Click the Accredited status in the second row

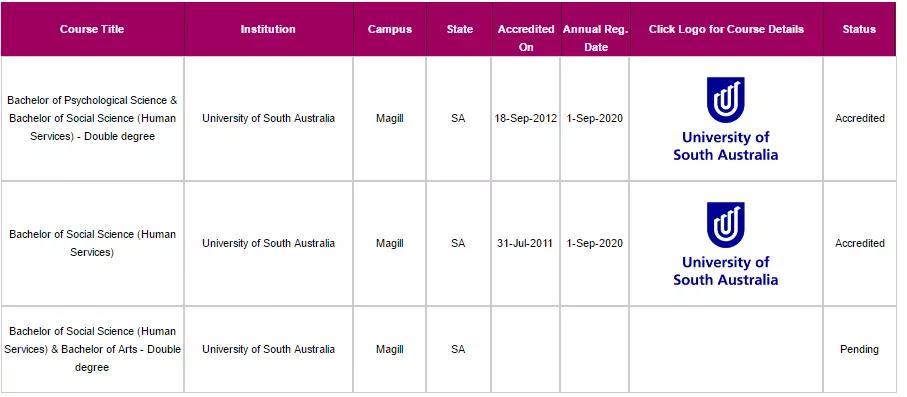pos(860,244)
